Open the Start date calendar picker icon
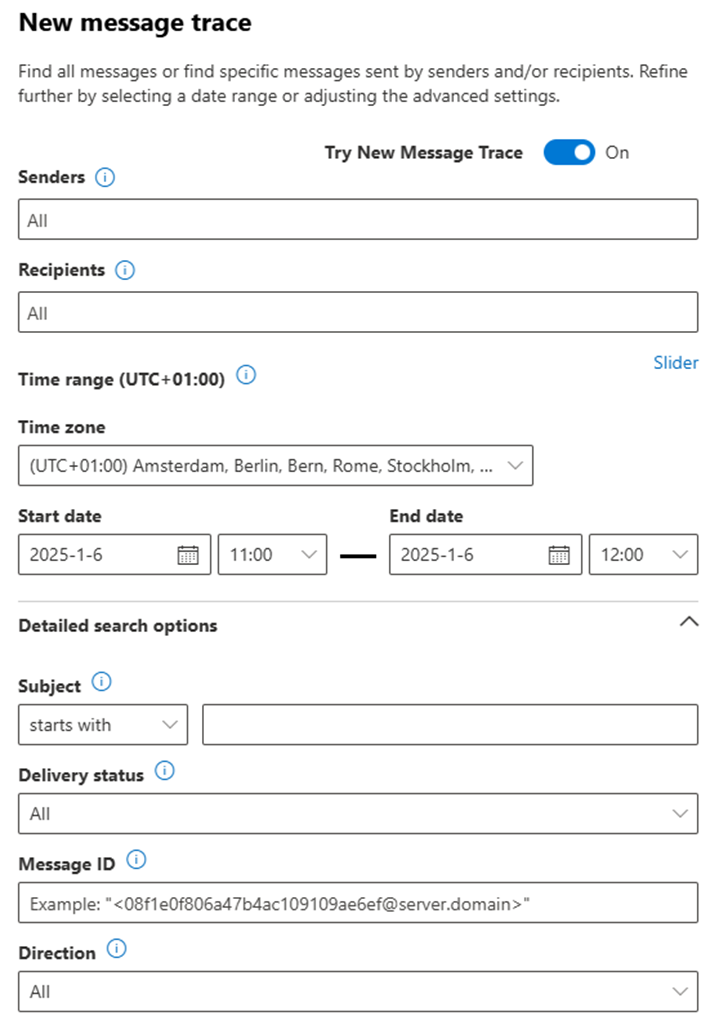The image size is (719, 1025). click(x=187, y=555)
